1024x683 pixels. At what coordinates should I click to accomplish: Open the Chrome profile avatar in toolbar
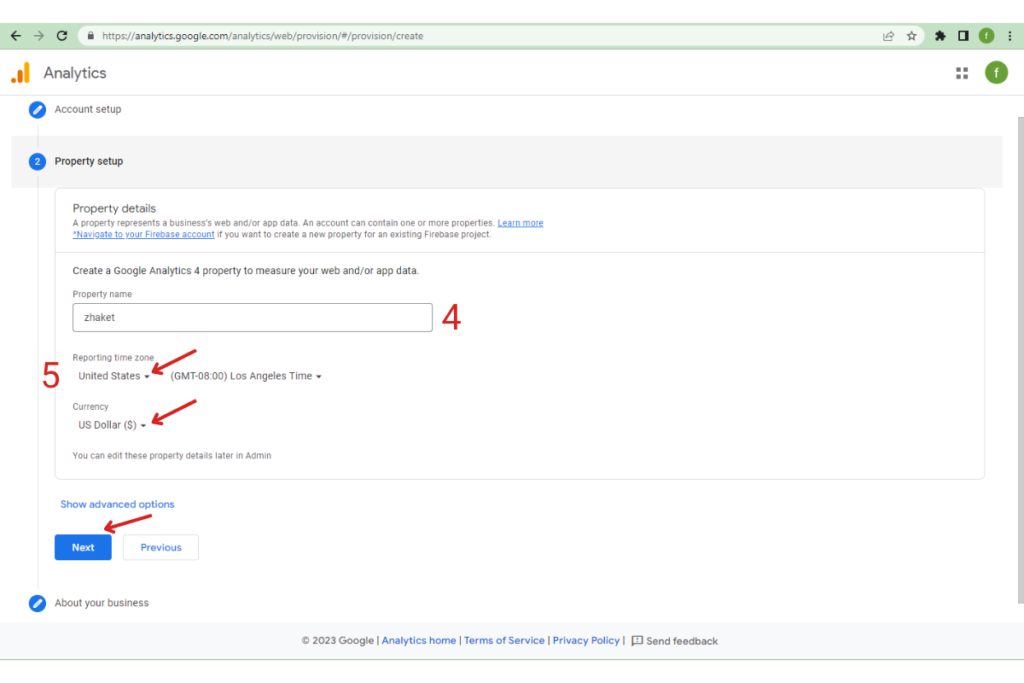986,36
